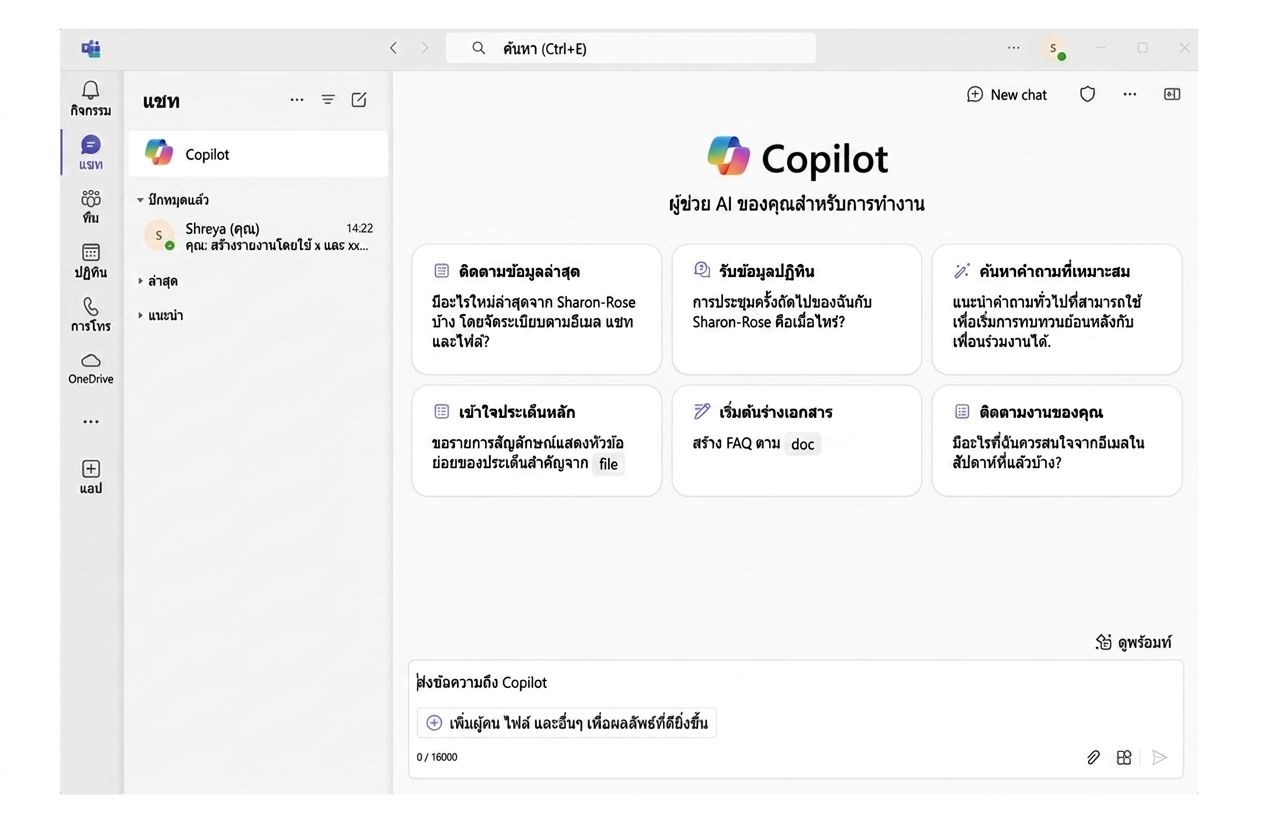The height and width of the screenshot is (816, 1279).
Task: Click the Copilot logo in chat list
Action: [x=159, y=153]
